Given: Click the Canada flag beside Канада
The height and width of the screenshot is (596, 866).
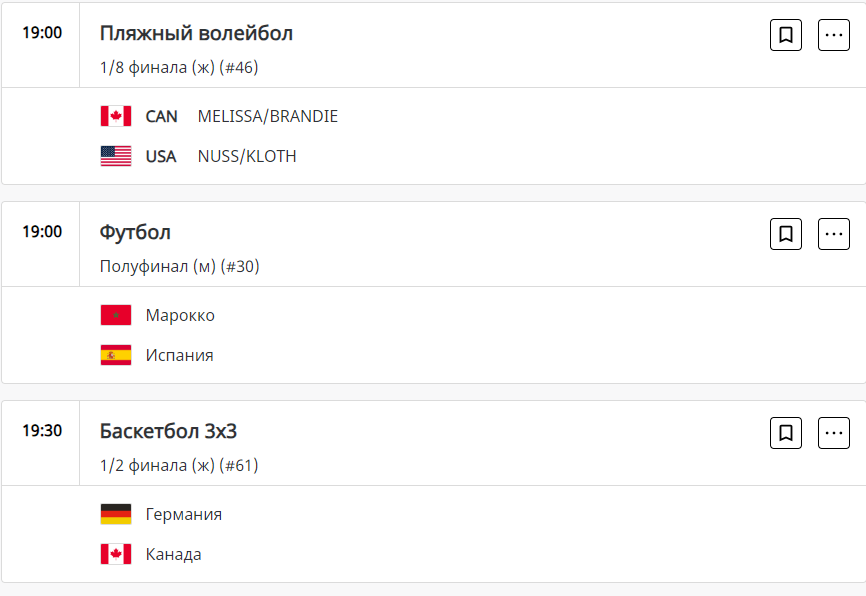Looking at the screenshot, I should pos(116,554).
